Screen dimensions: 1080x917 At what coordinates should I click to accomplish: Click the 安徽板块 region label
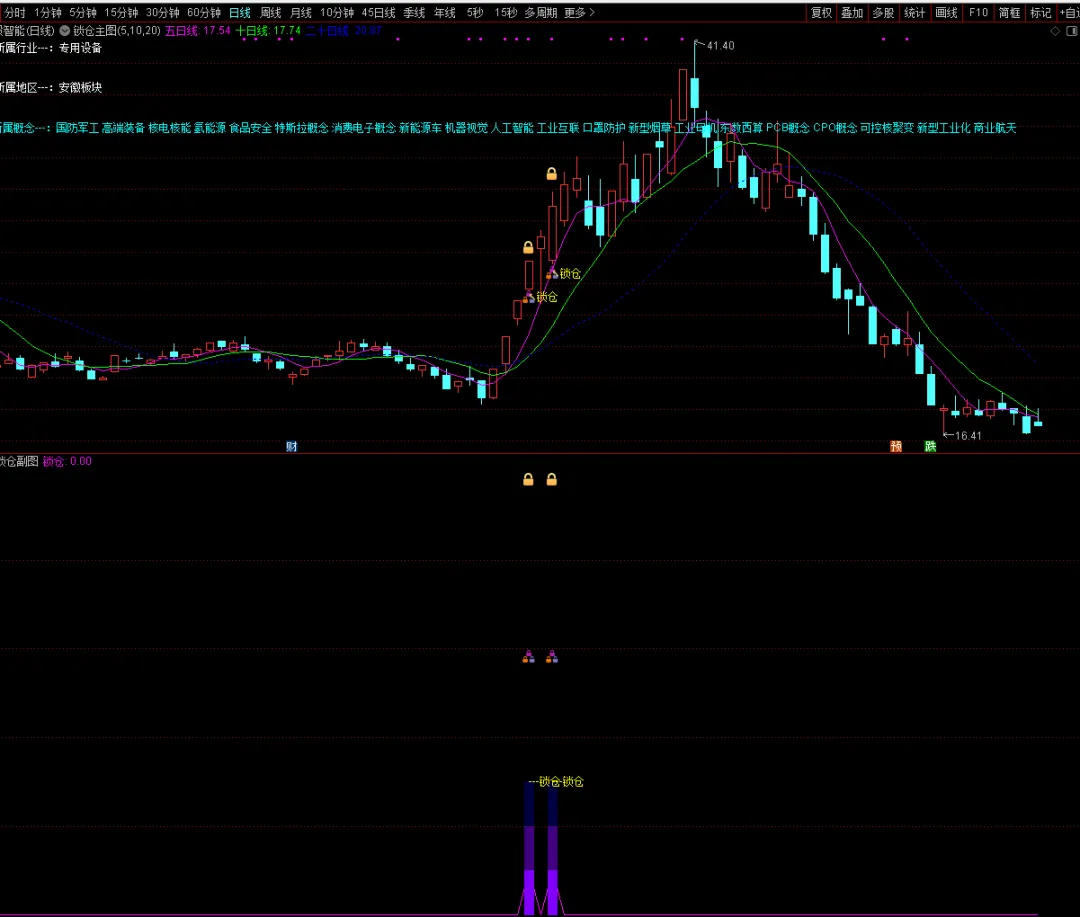click(x=80, y=87)
